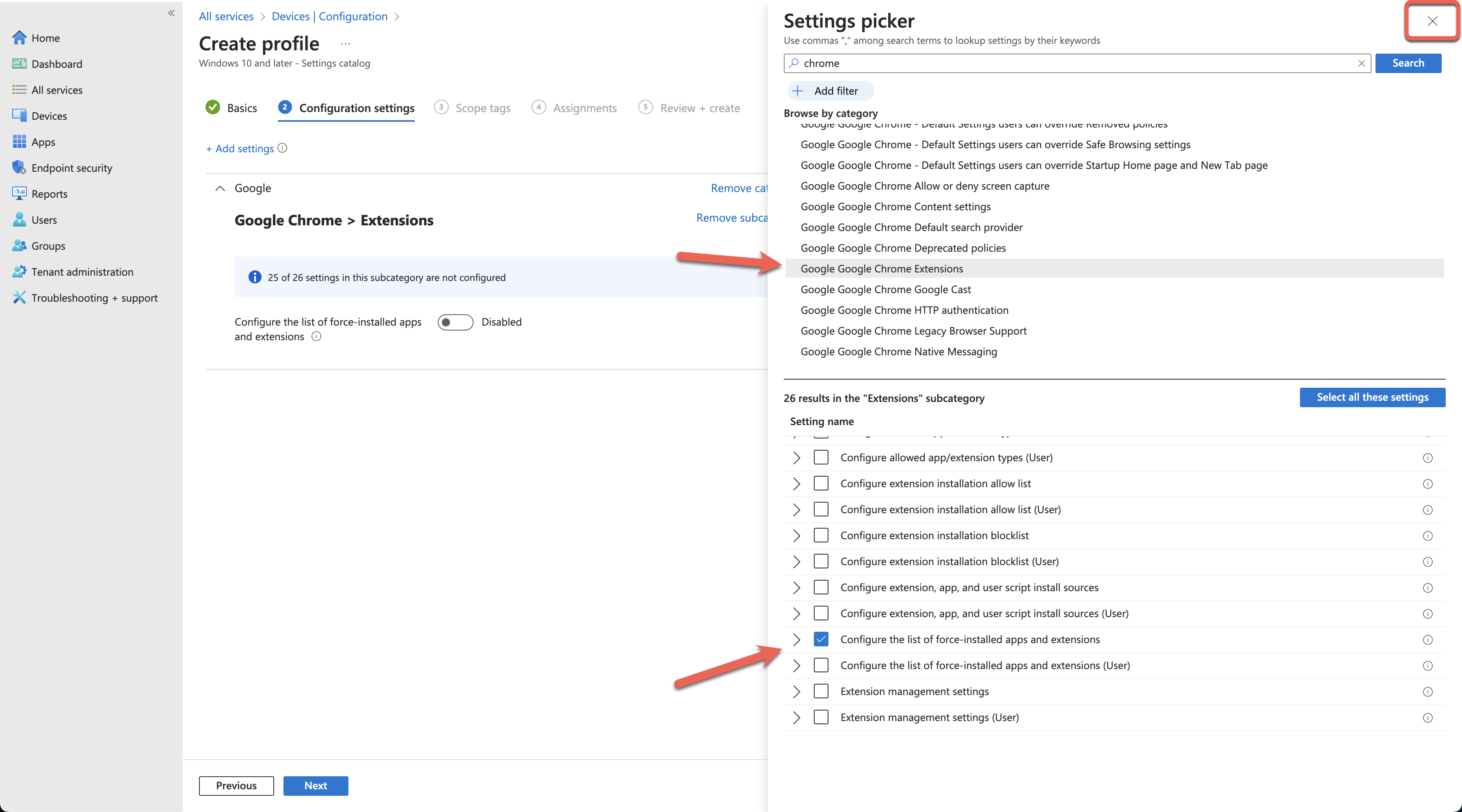
Task: Jump to Assignments step
Action: pos(574,108)
